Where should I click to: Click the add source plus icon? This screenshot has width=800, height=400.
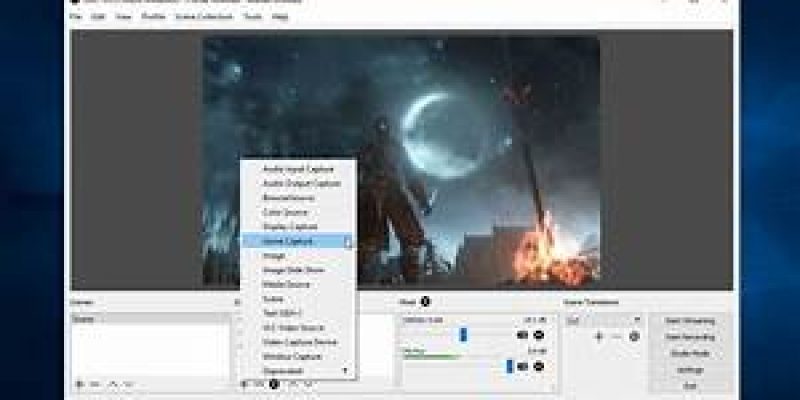pyautogui.click(x=244, y=384)
